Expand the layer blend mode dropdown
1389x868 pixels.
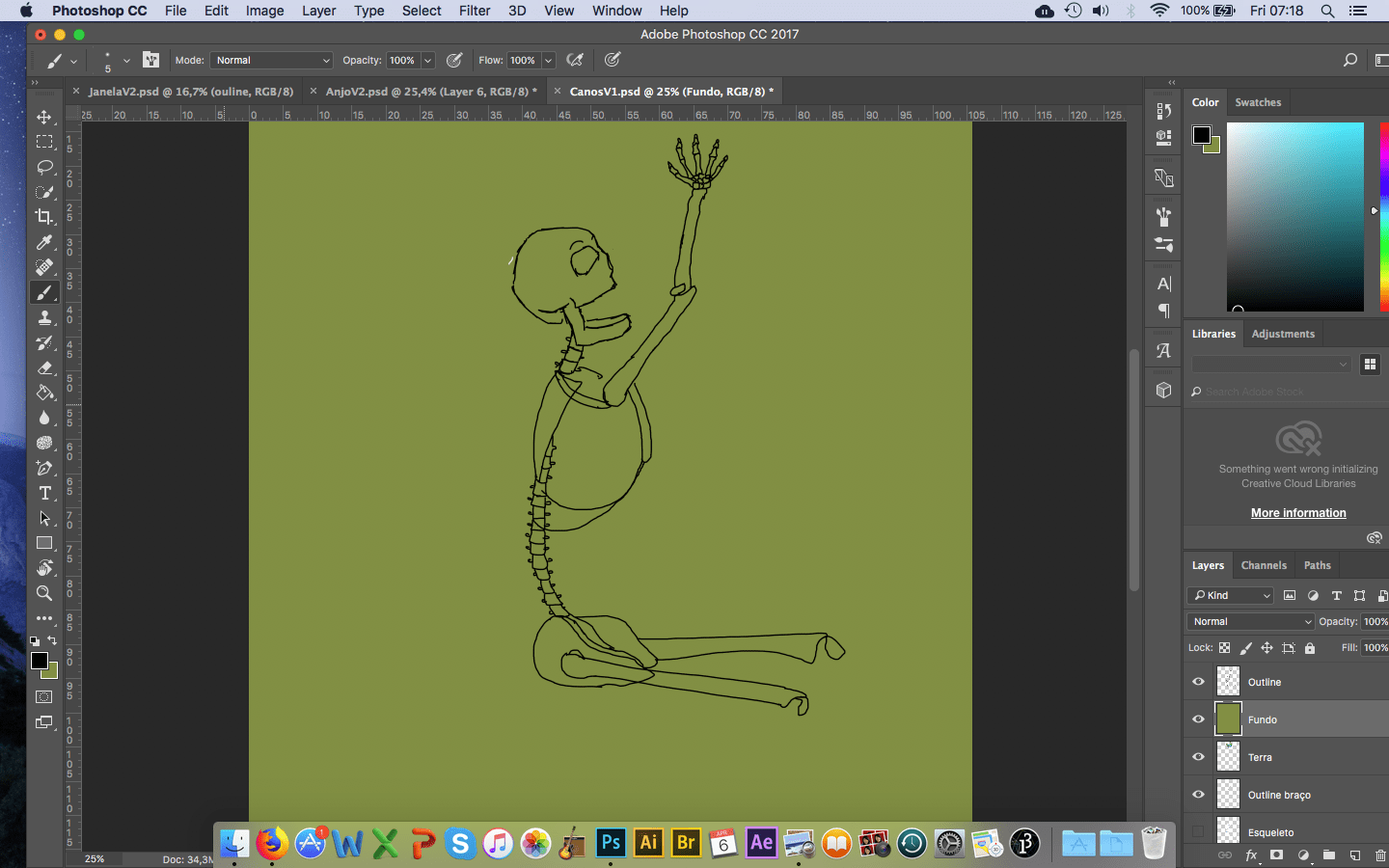click(1251, 622)
